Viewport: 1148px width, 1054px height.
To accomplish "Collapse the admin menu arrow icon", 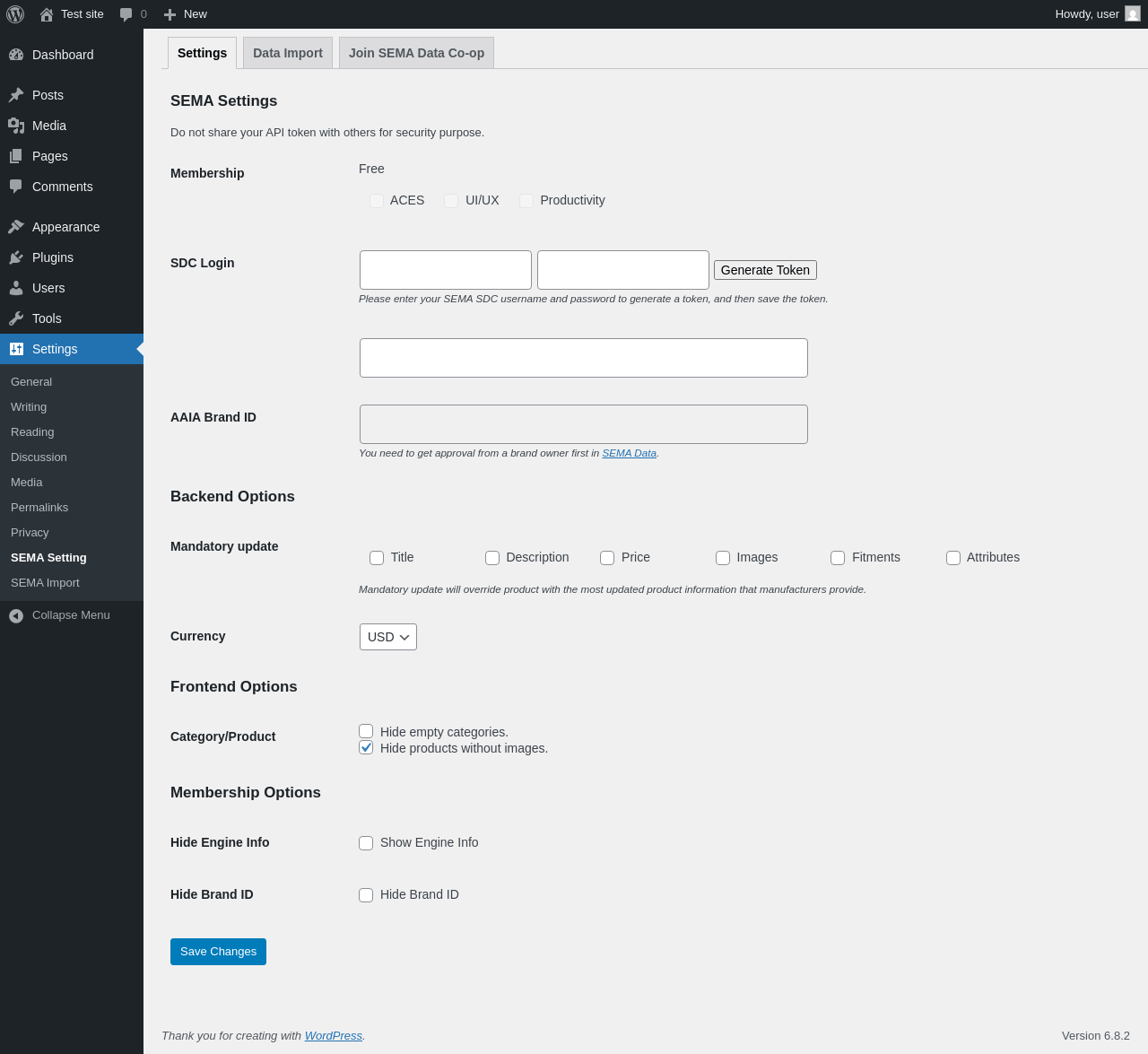I will 16,615.
